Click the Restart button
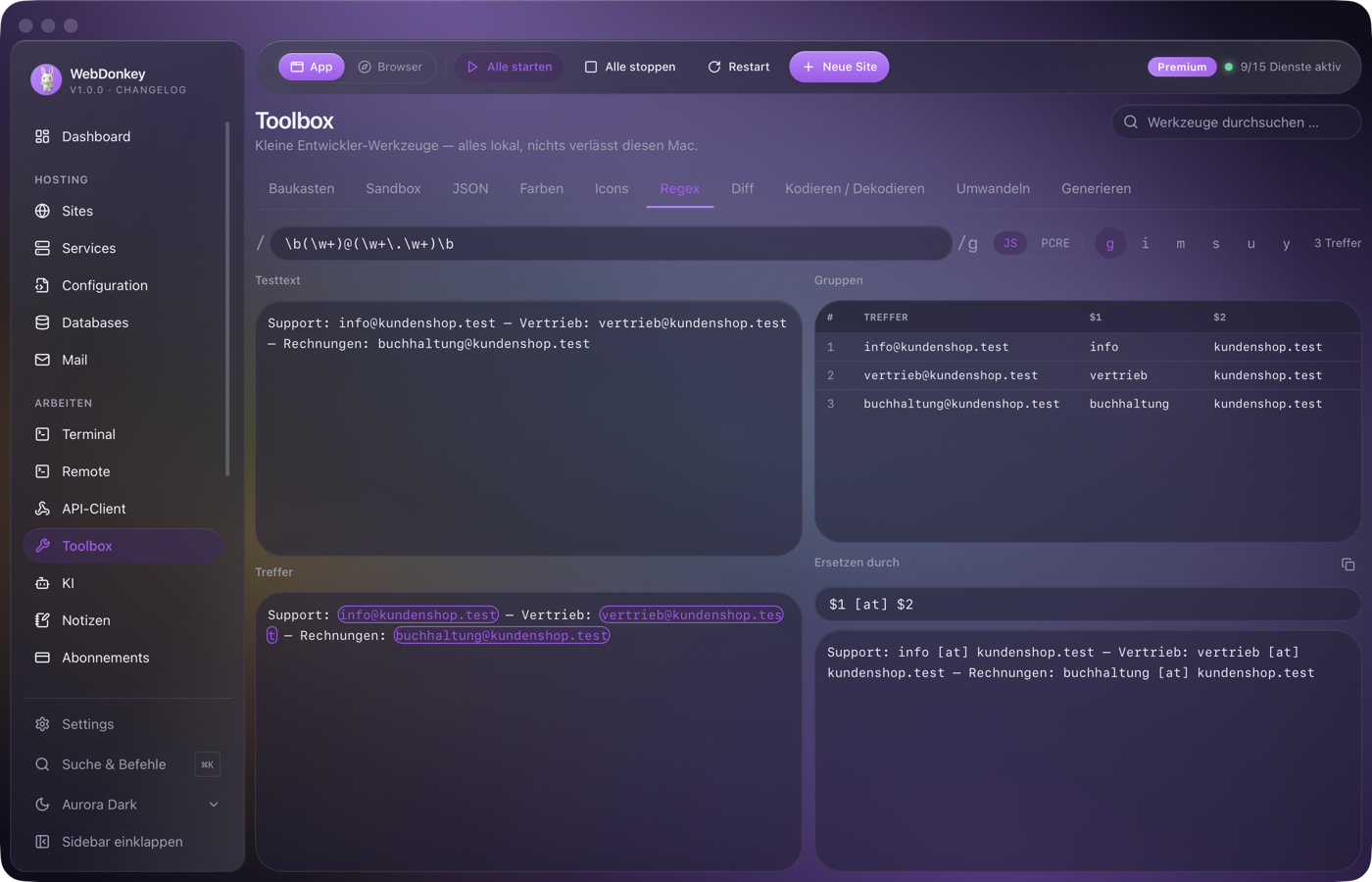 point(739,67)
